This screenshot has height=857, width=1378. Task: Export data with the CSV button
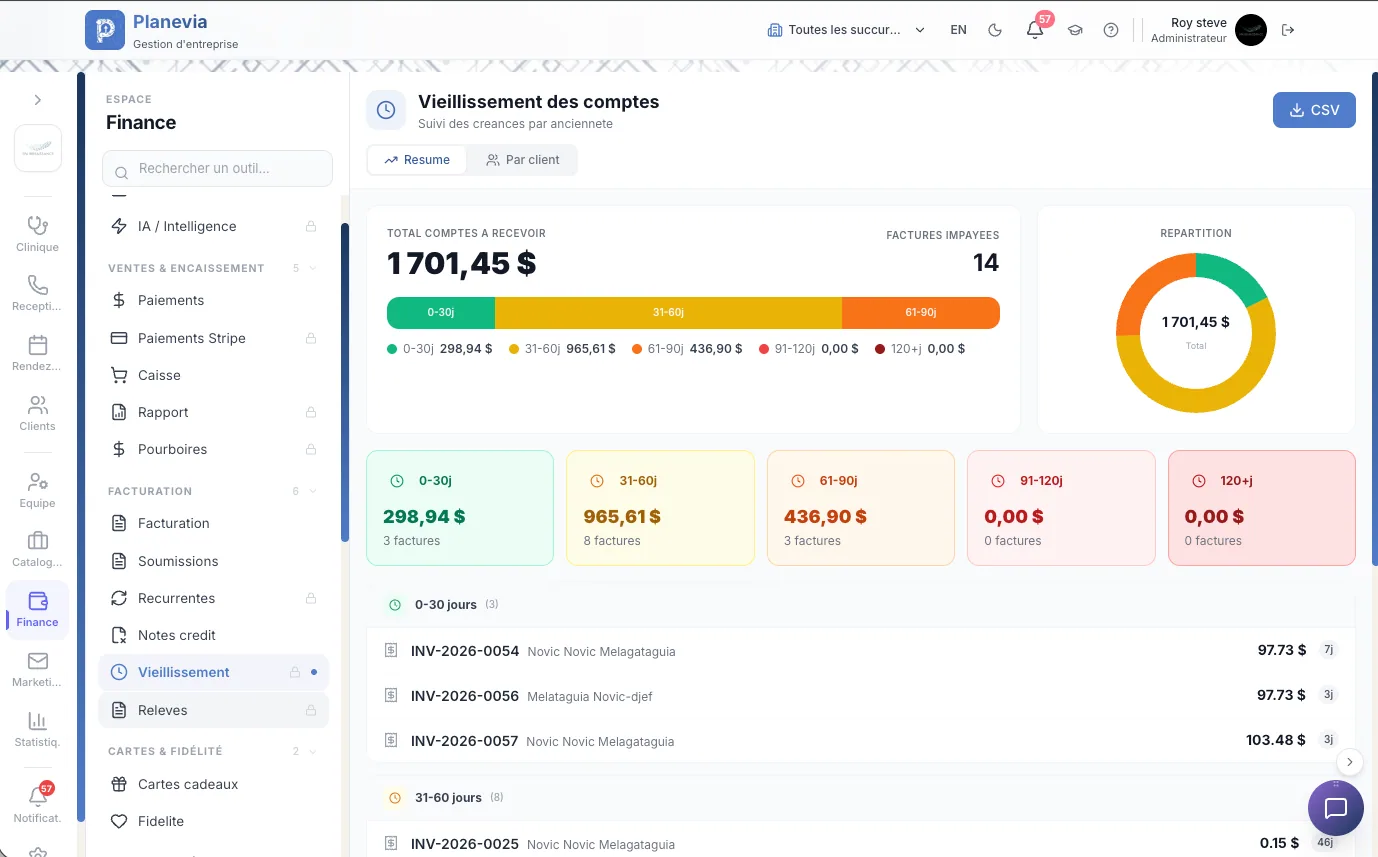(1314, 110)
